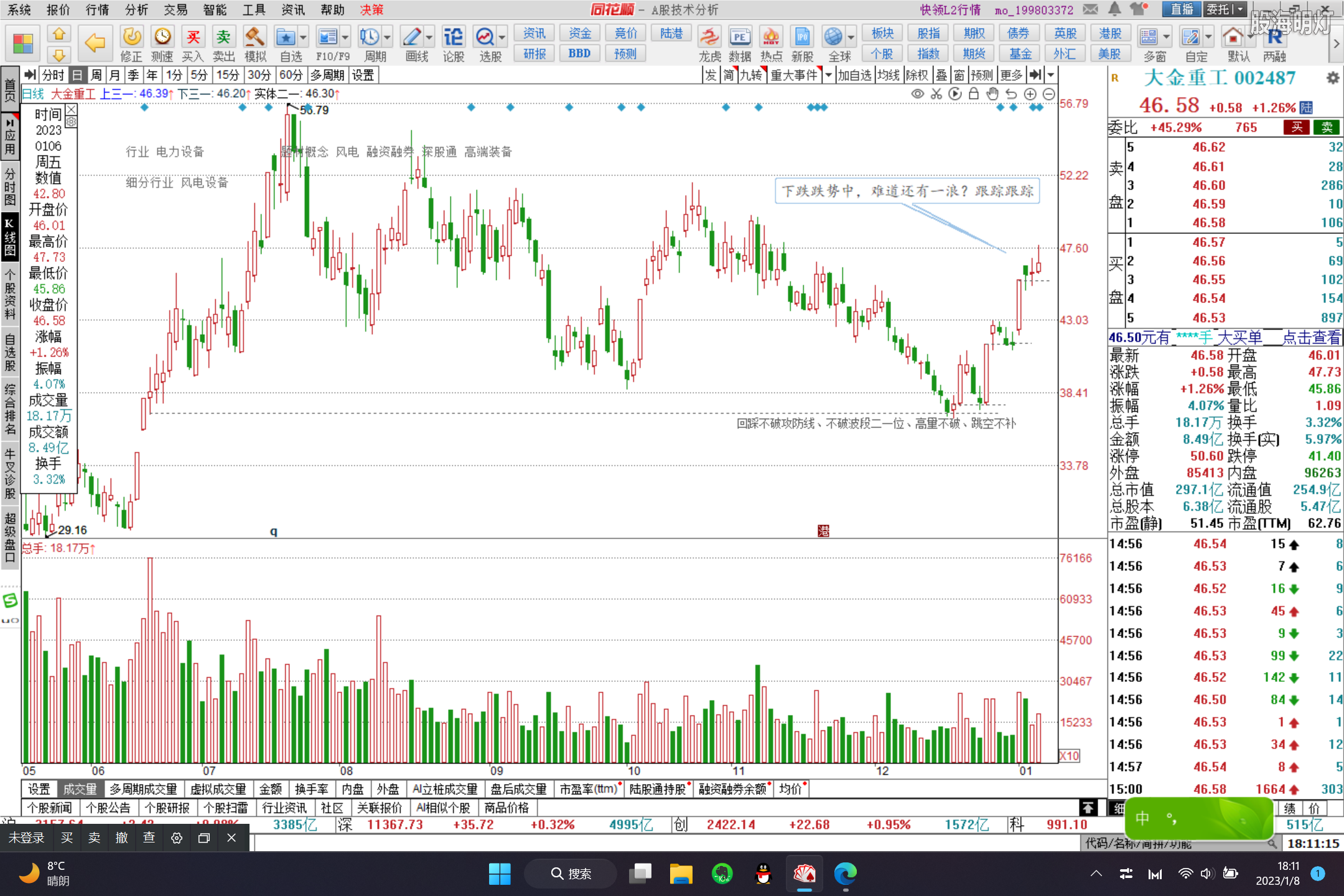The image size is (1344, 896).
Task: Expand the F10/F9 dropdown arrow
Action: click(x=345, y=37)
